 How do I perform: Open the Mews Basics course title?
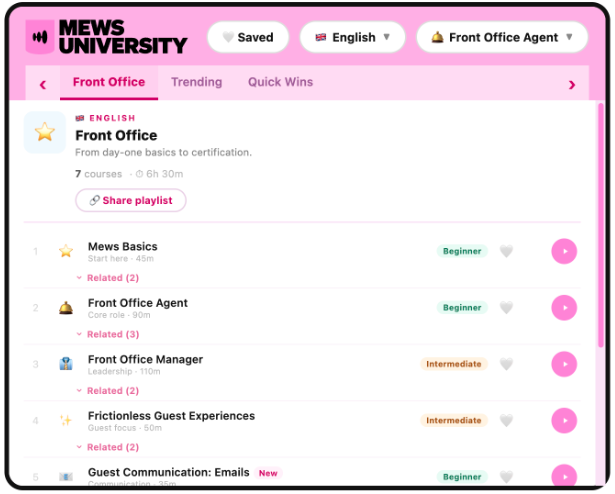click(123, 246)
